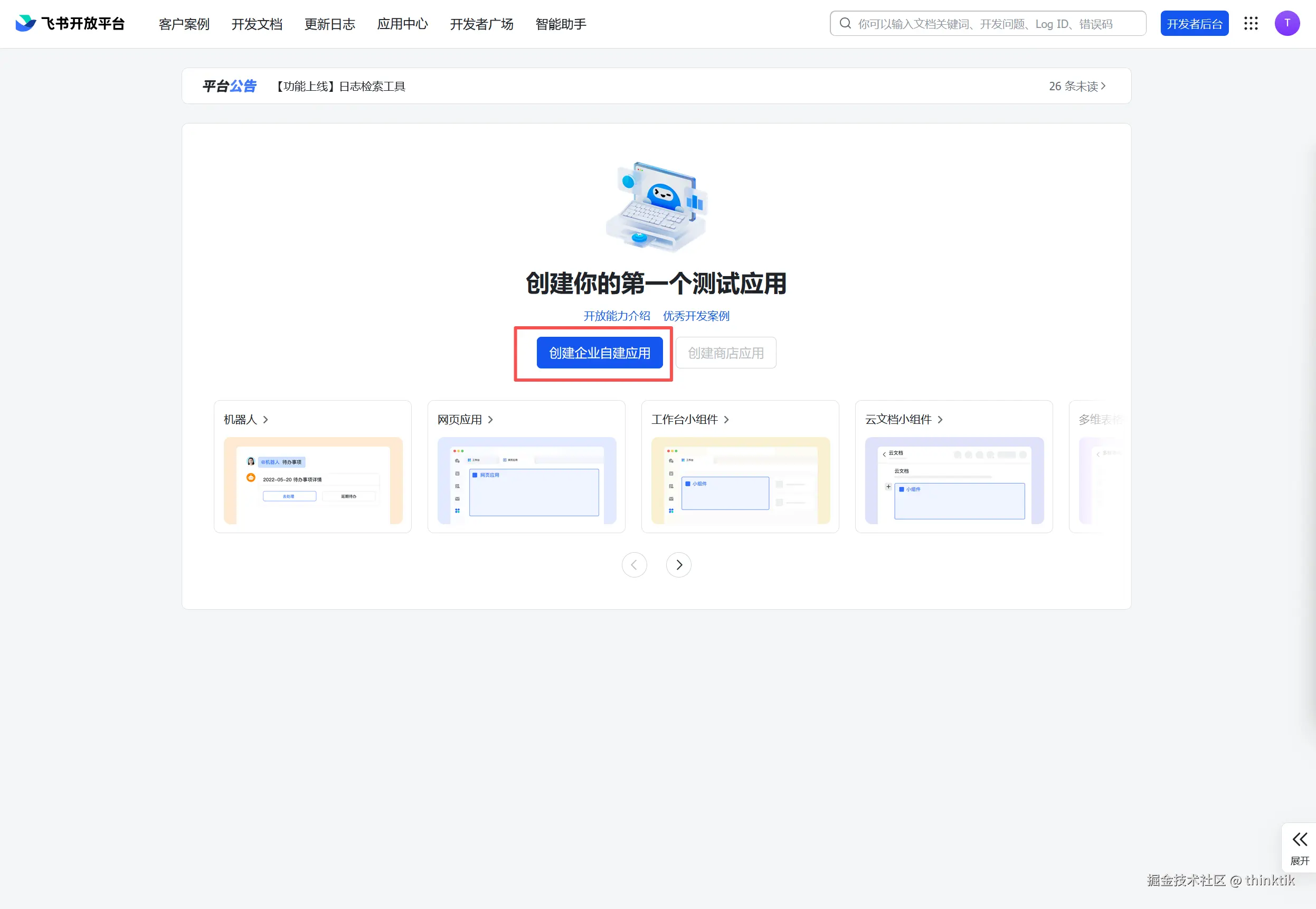The width and height of the screenshot is (1316, 909).
Task: Go to next carousel page arrow
Action: [678, 564]
